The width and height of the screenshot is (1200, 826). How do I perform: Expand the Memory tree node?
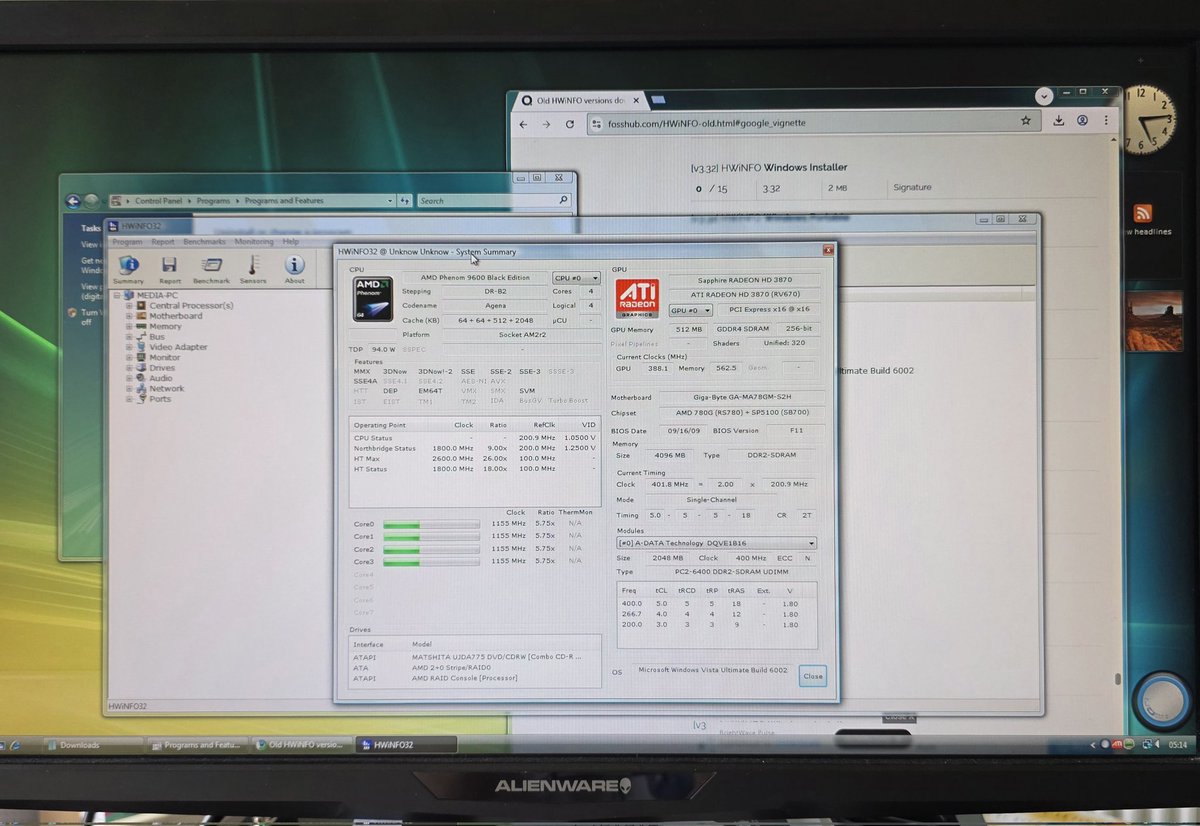[x=129, y=326]
